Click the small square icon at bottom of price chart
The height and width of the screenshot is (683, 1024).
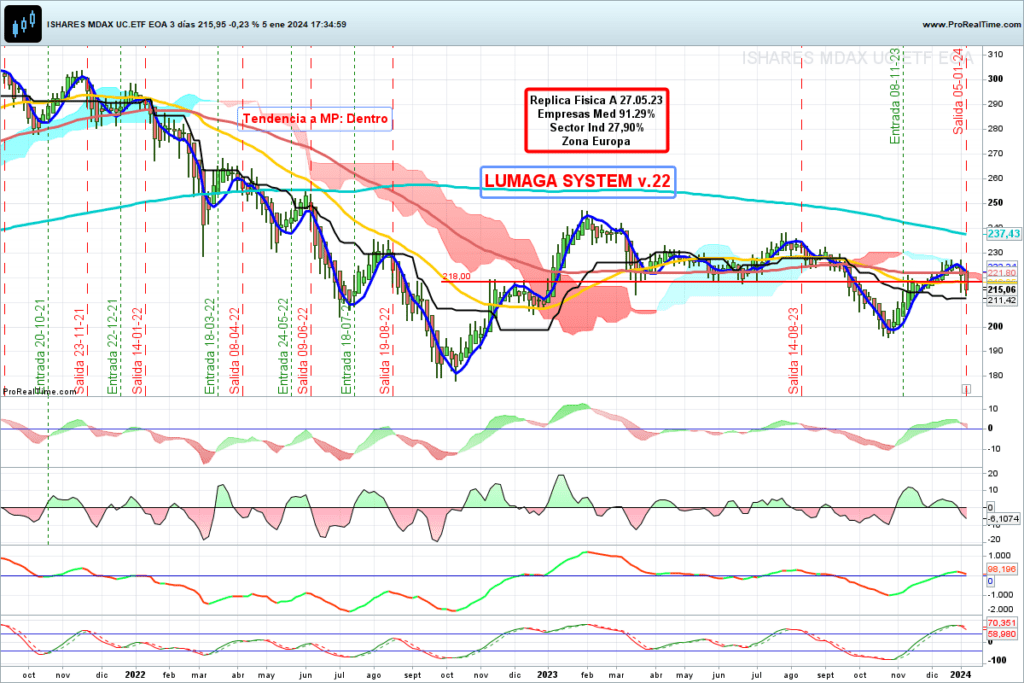pos(966,388)
